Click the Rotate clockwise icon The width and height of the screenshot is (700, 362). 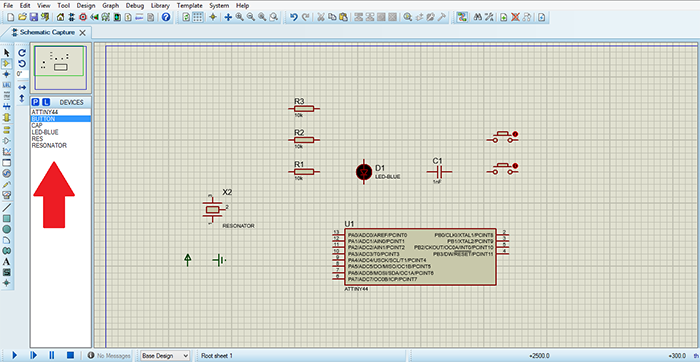(x=22, y=53)
